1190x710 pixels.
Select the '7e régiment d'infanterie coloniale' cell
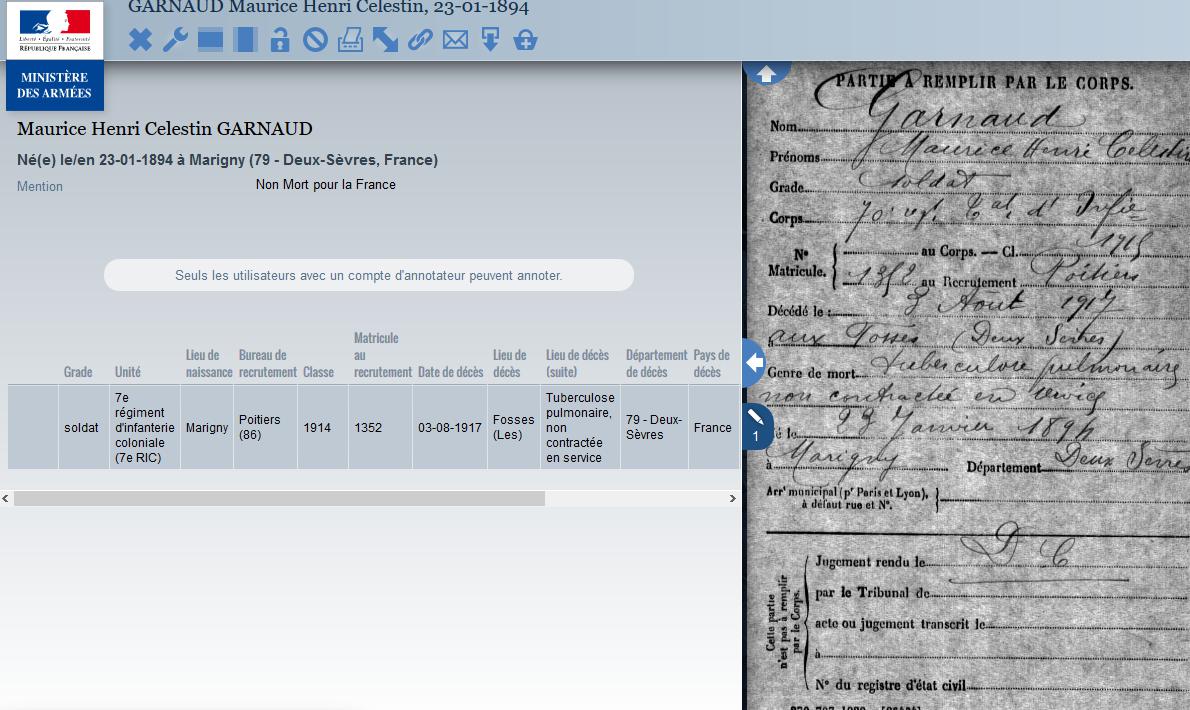pos(145,427)
